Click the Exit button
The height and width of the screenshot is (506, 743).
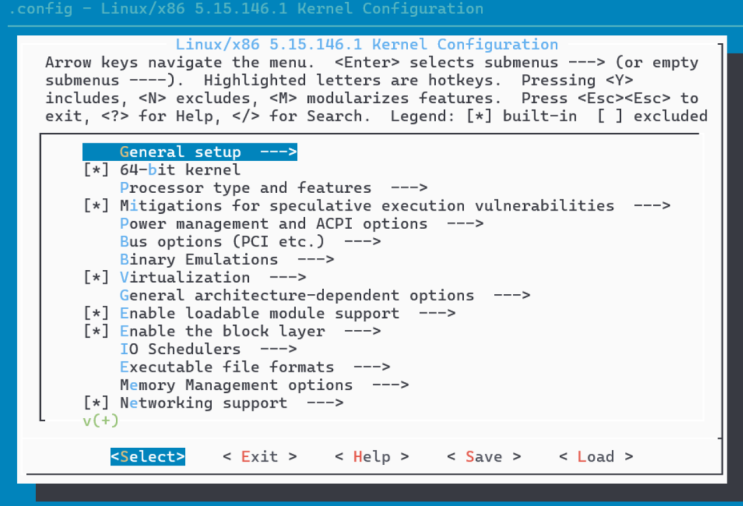[x=260, y=457]
